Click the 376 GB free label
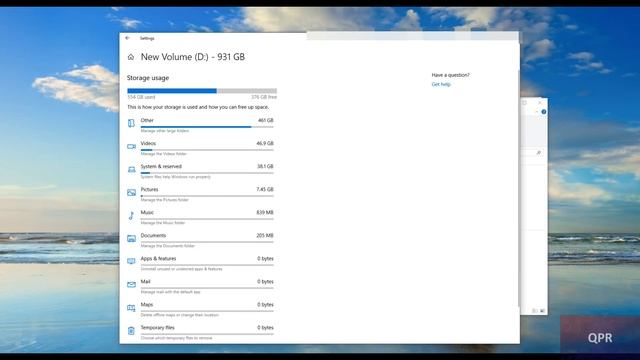640x360 pixels. pos(264,97)
